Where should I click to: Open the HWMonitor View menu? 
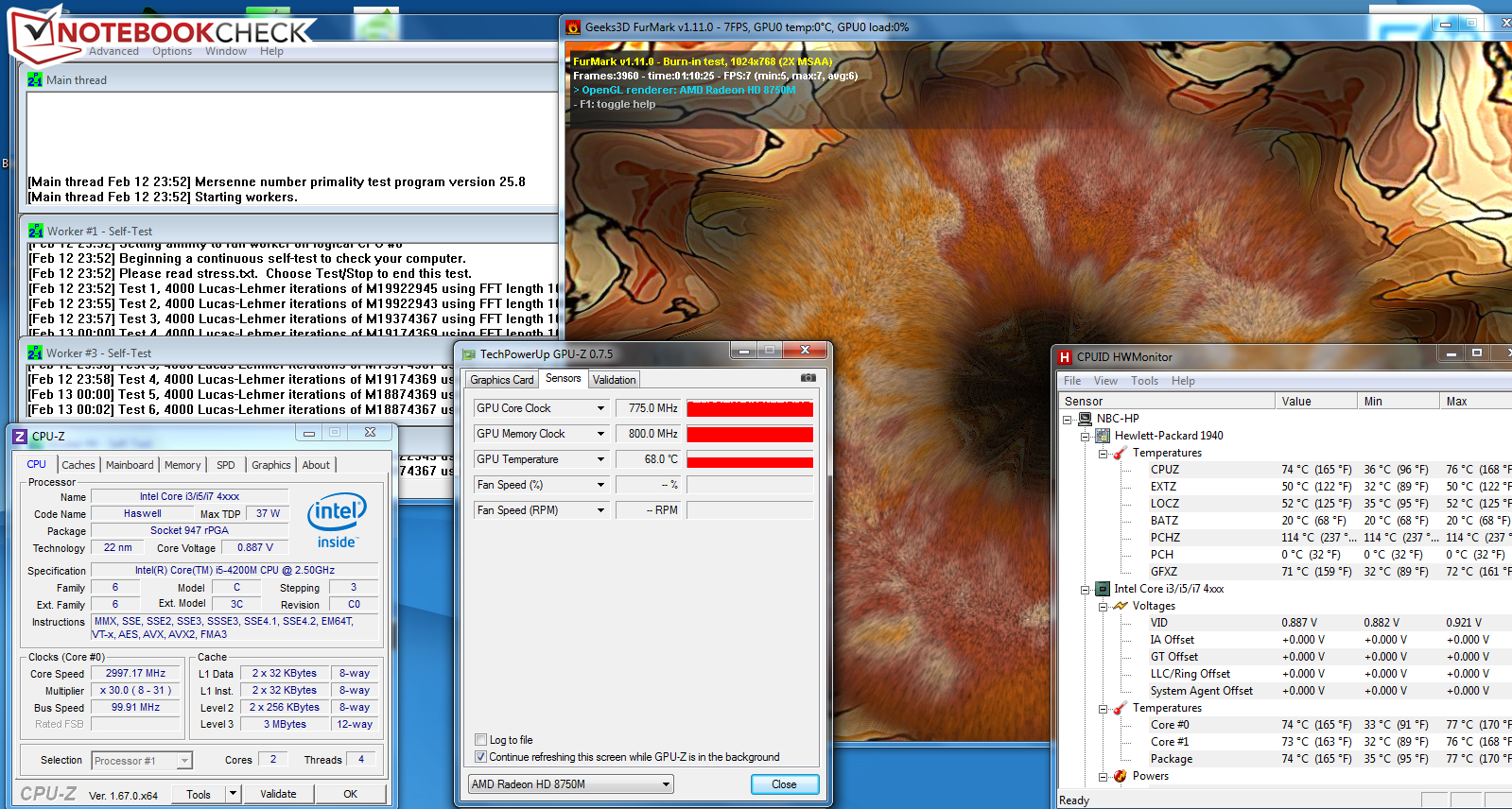tap(1105, 381)
